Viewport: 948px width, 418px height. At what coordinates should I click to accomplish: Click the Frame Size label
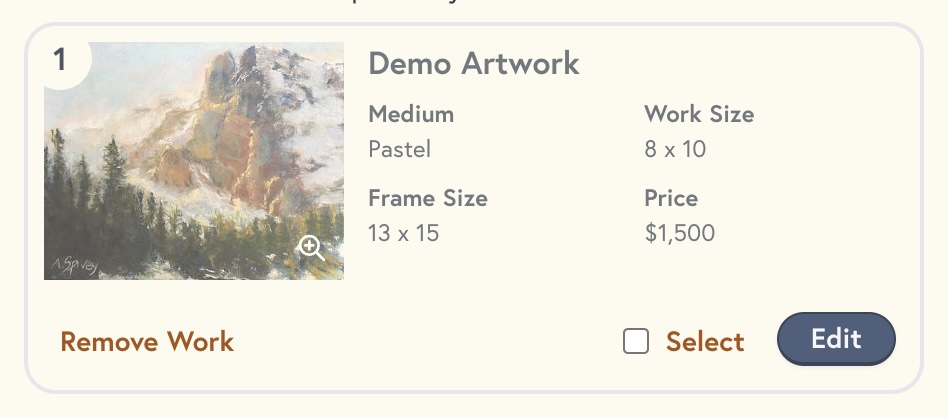[x=428, y=198]
